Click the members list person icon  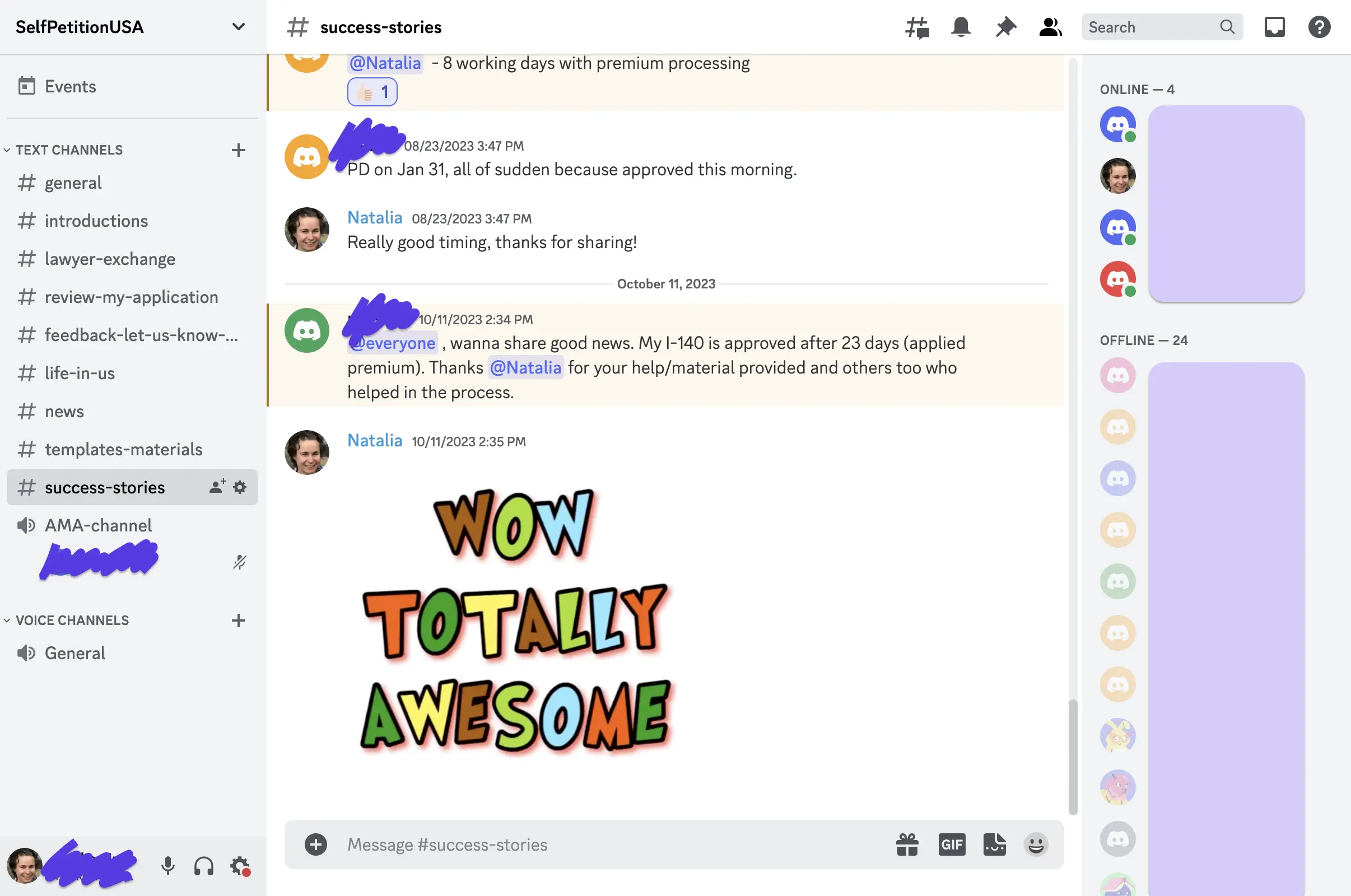[1049, 26]
